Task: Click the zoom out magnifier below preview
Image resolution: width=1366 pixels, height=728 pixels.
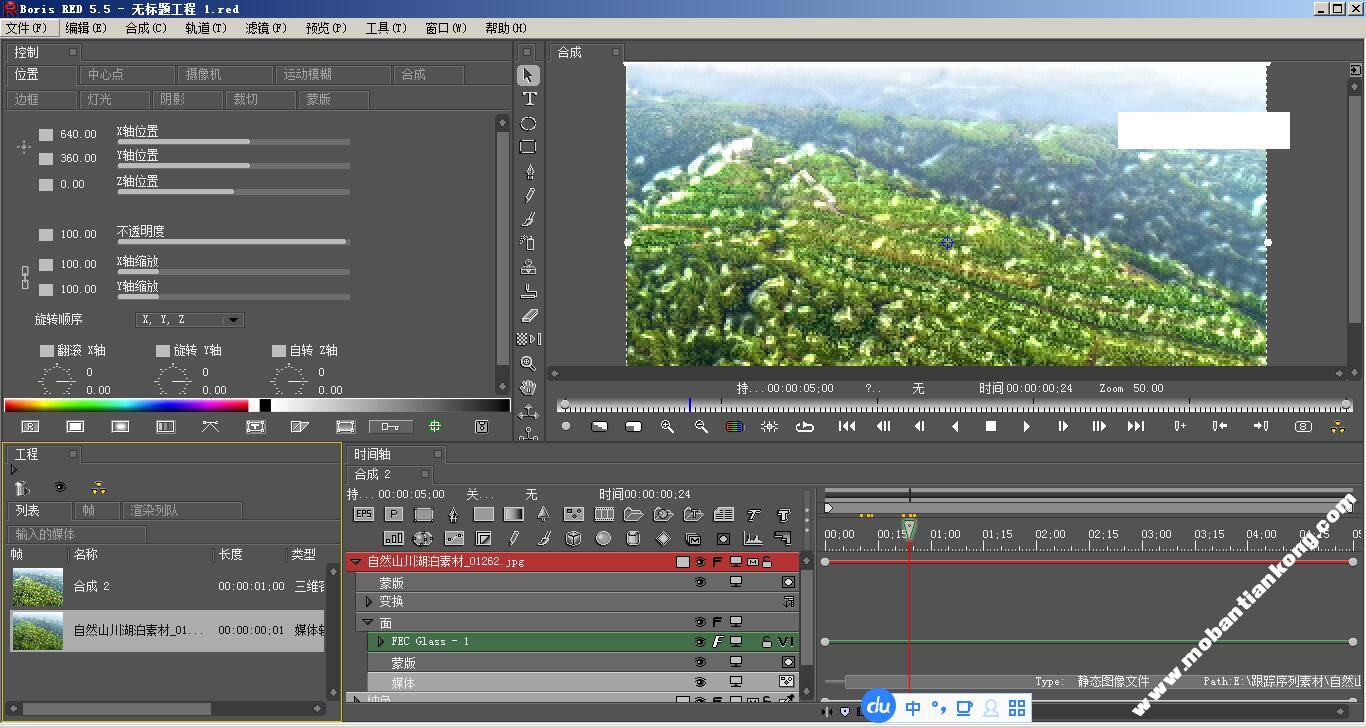Action: (x=701, y=426)
